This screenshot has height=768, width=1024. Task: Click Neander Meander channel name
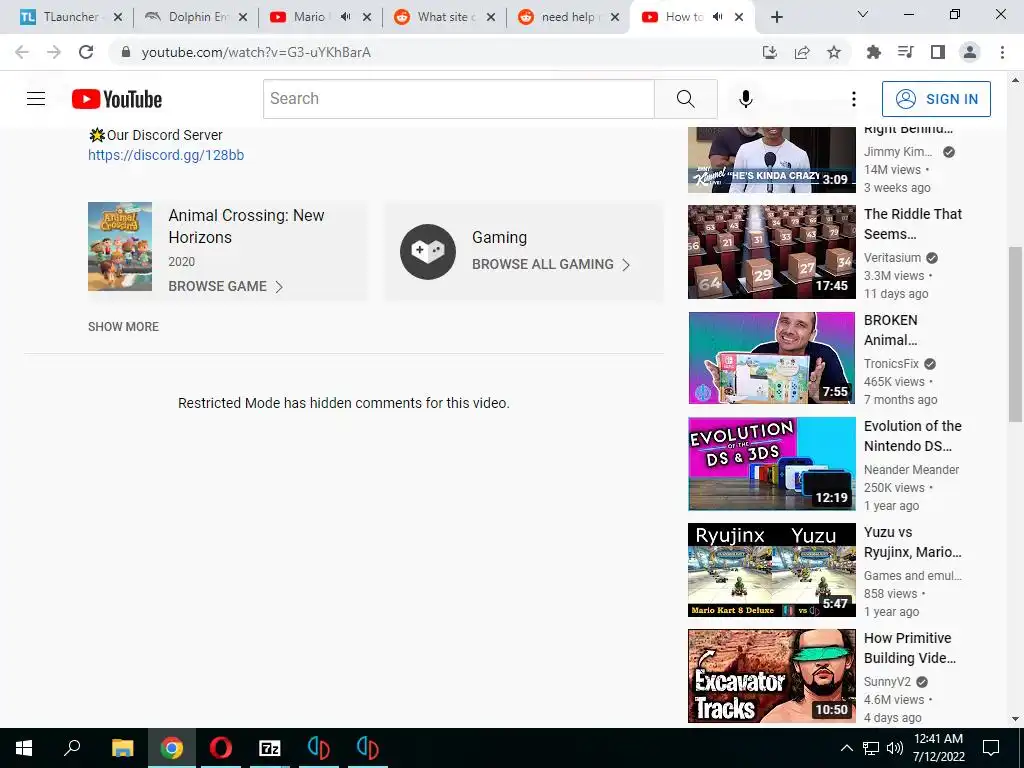tap(911, 470)
